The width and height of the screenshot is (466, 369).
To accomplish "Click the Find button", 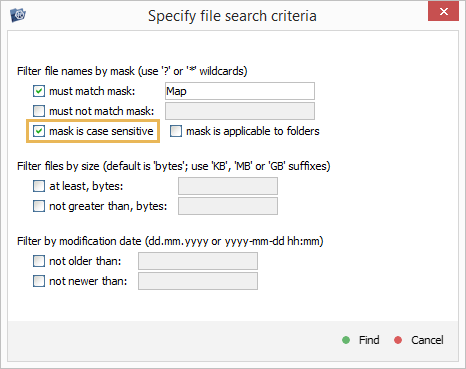I will click(361, 340).
